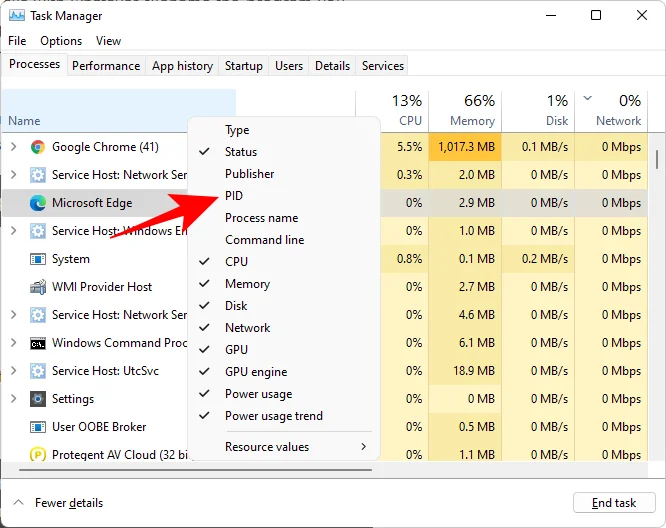Screen dimensions: 666x528
Task: Switch to the Performance tab
Action: coord(106,66)
